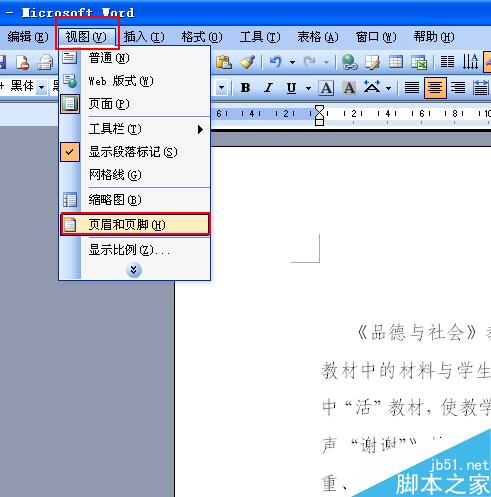Click the Tables and Borders pencil icon
Viewport: 491px width, 497px height.
coord(372,62)
